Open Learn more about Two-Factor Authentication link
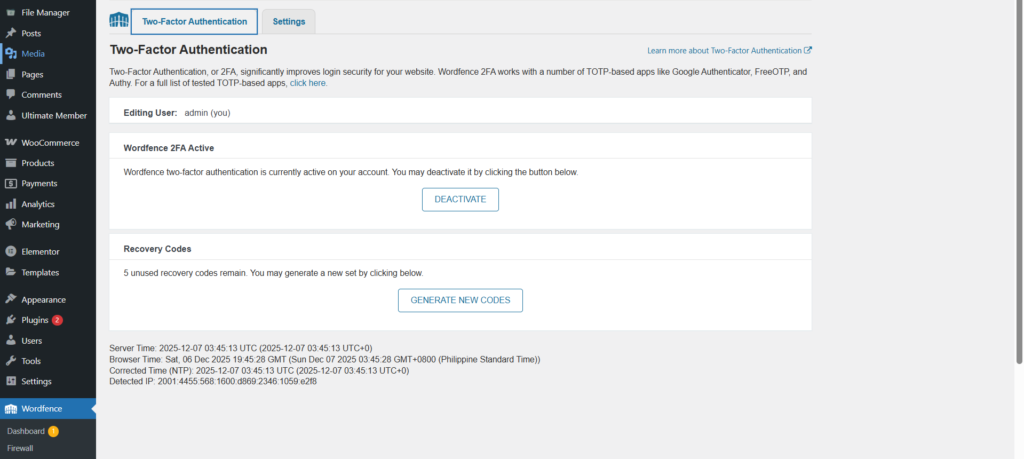1024x459 pixels. (729, 50)
